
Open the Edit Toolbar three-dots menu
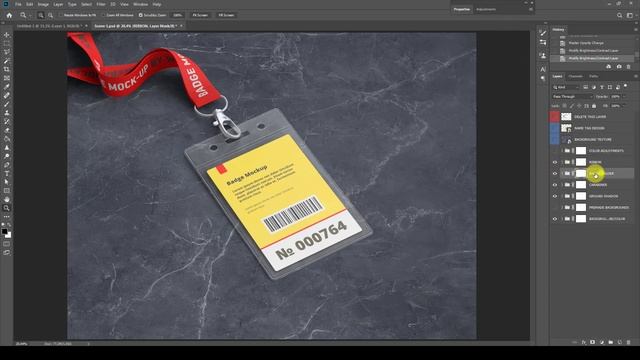pyautogui.click(x=7, y=216)
